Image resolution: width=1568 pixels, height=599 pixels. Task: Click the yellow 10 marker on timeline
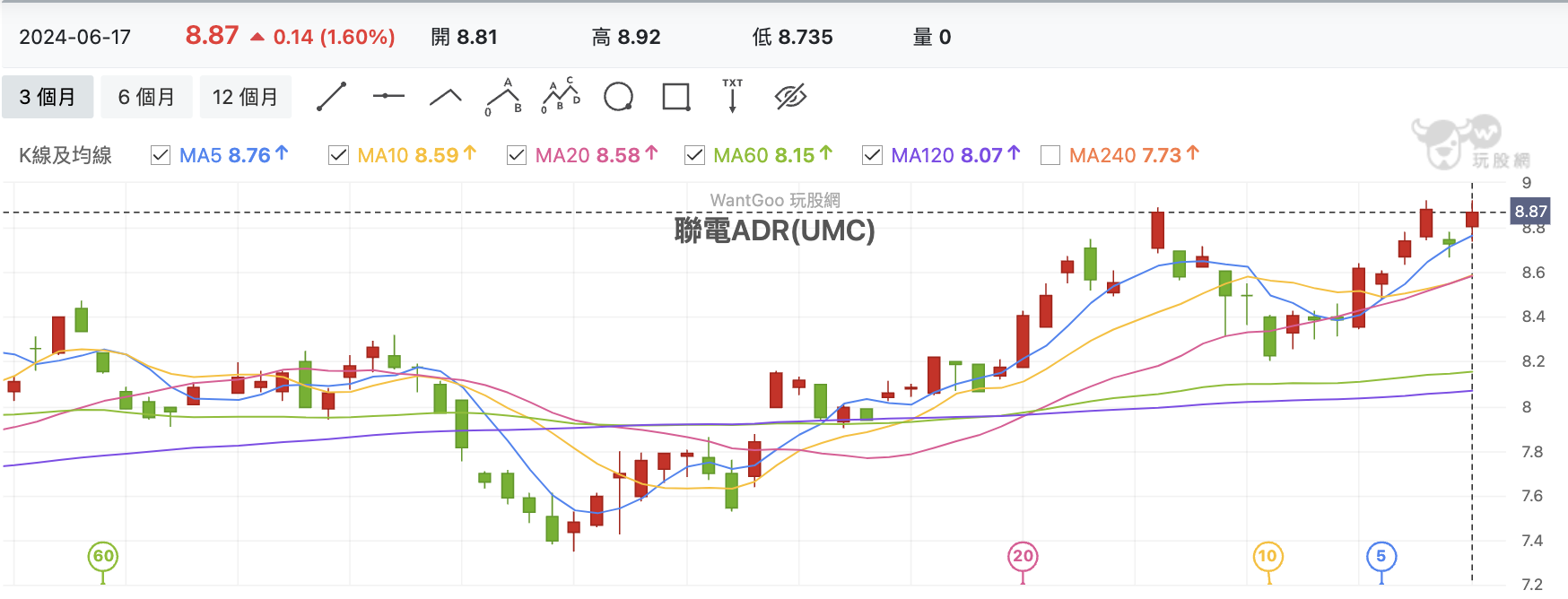point(1267,556)
